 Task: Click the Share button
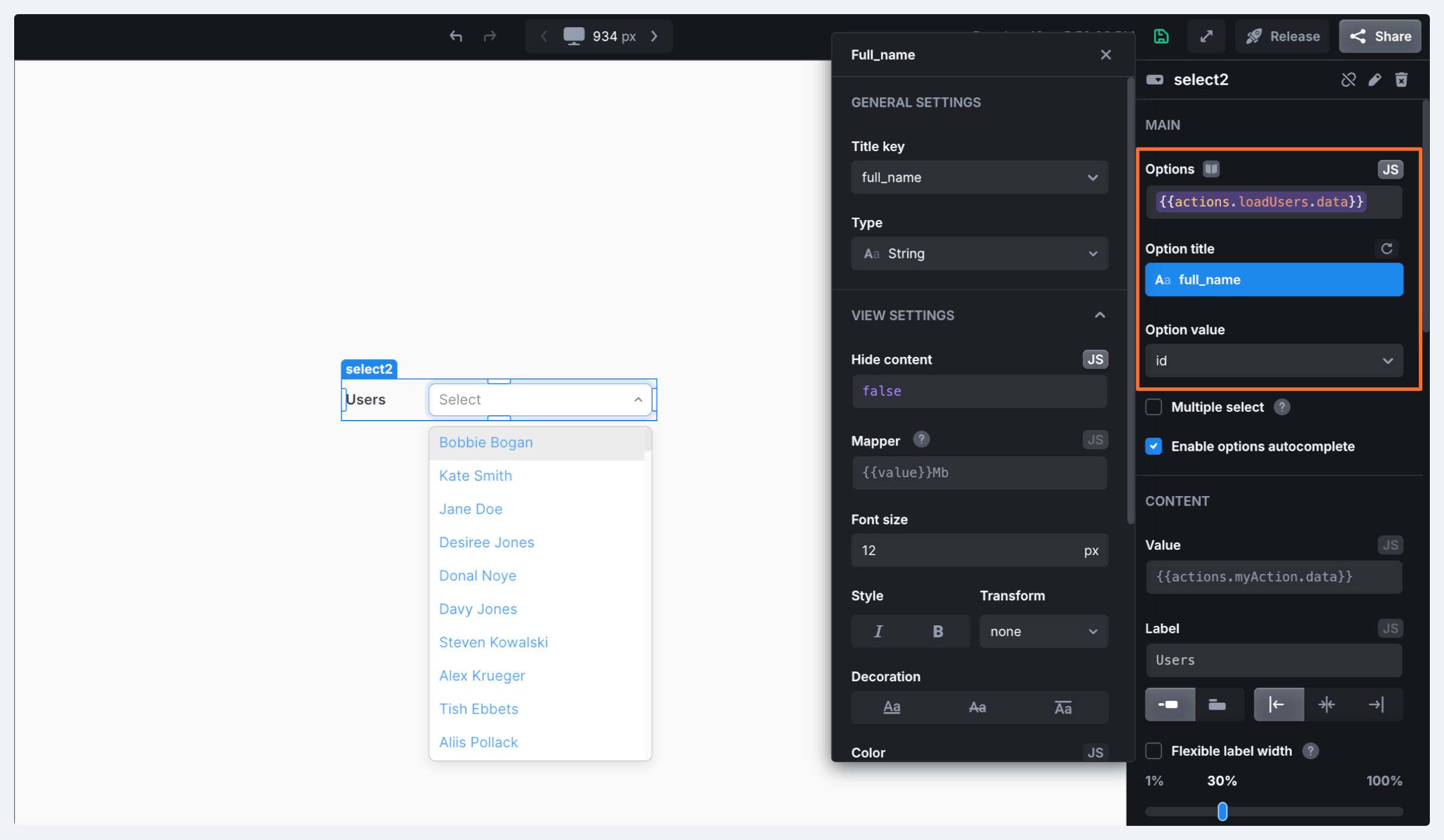pyautogui.click(x=1380, y=37)
